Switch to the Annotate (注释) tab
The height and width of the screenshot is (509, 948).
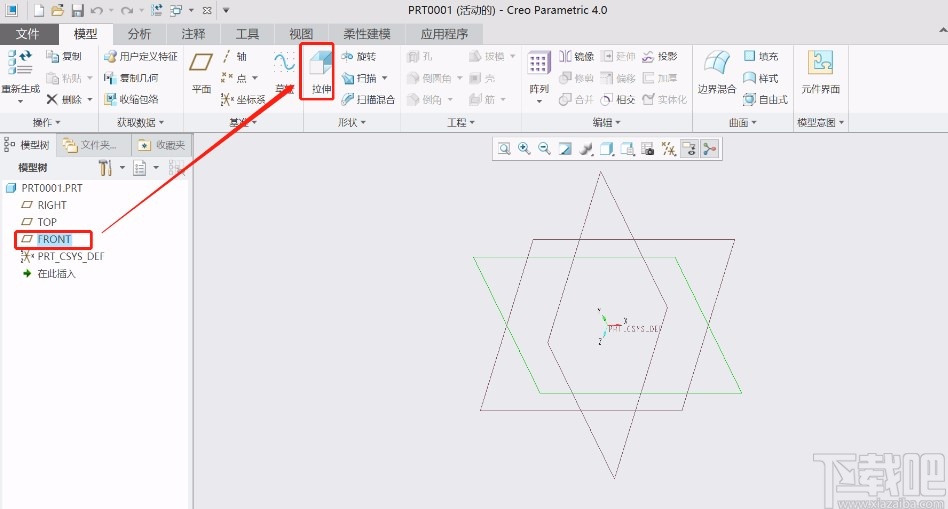(x=193, y=34)
